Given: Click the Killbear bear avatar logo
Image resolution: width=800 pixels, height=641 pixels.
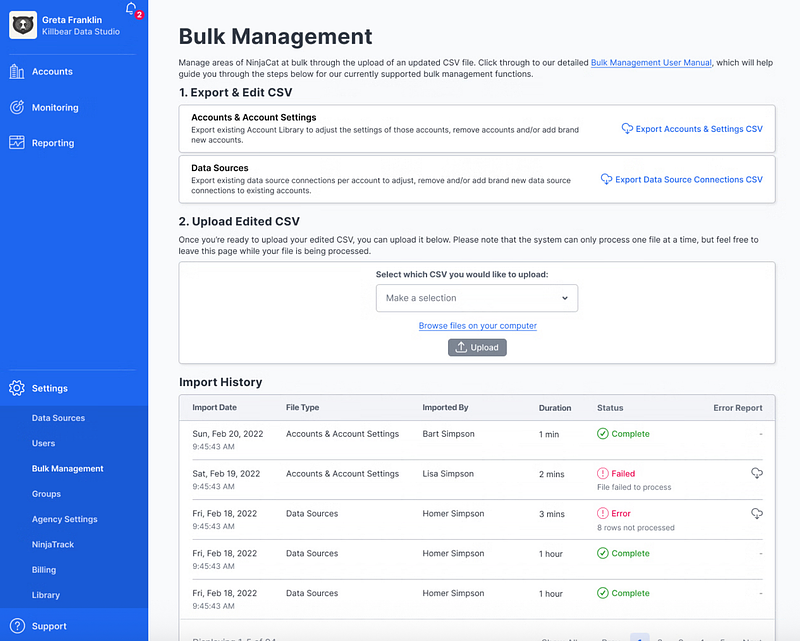Looking at the screenshot, I should [23, 25].
